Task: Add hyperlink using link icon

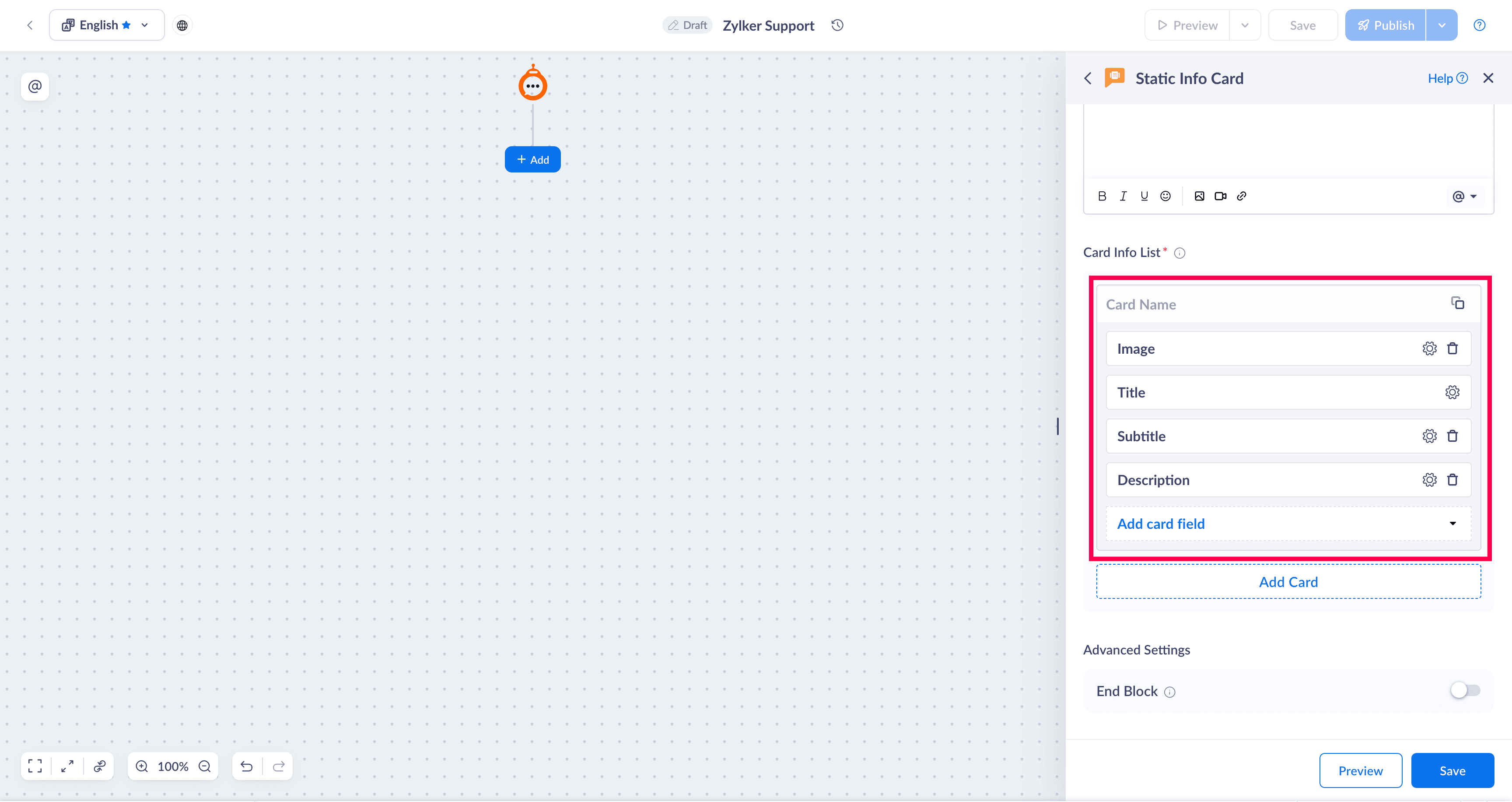Action: click(x=1242, y=196)
